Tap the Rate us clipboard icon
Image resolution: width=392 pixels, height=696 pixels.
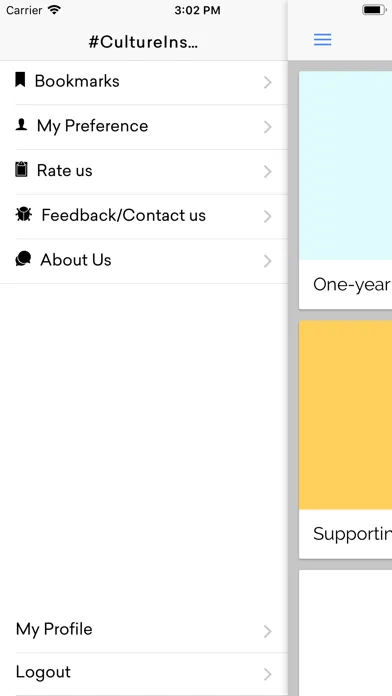(x=21, y=170)
